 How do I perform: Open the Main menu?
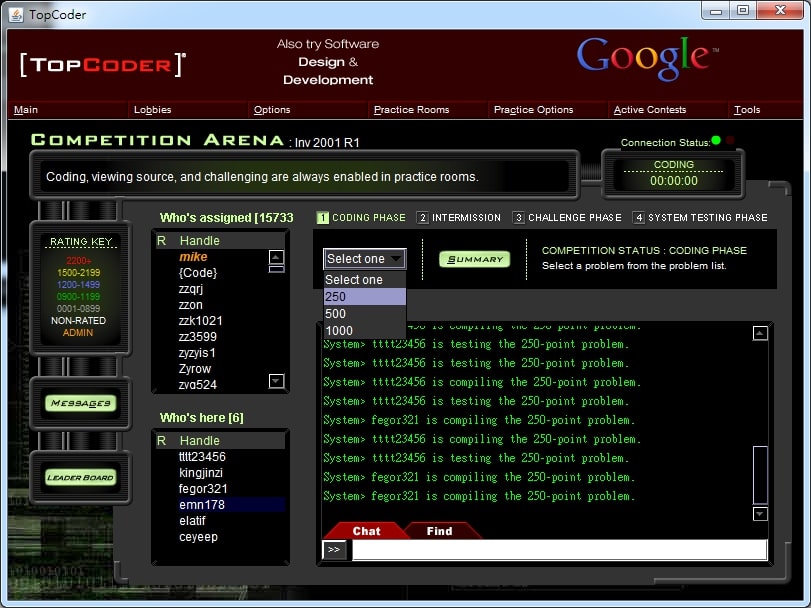tap(26, 110)
